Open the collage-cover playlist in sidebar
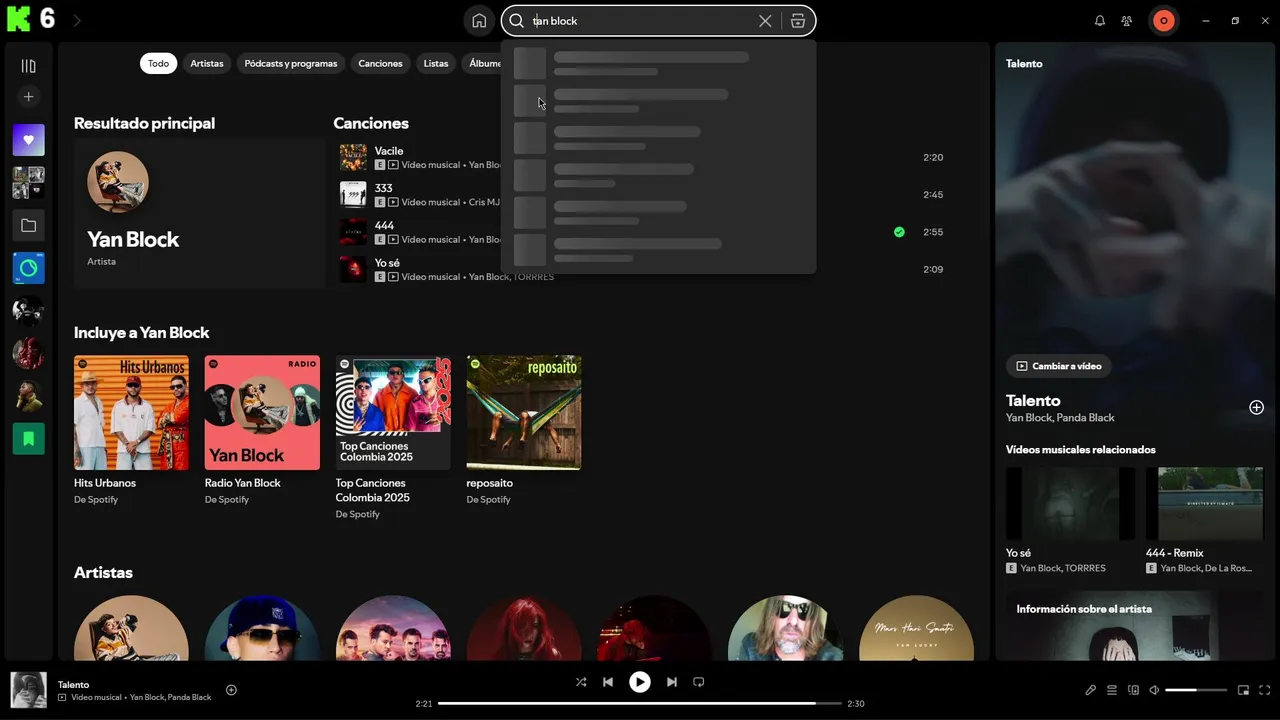The height and width of the screenshot is (720, 1280). (x=28, y=183)
